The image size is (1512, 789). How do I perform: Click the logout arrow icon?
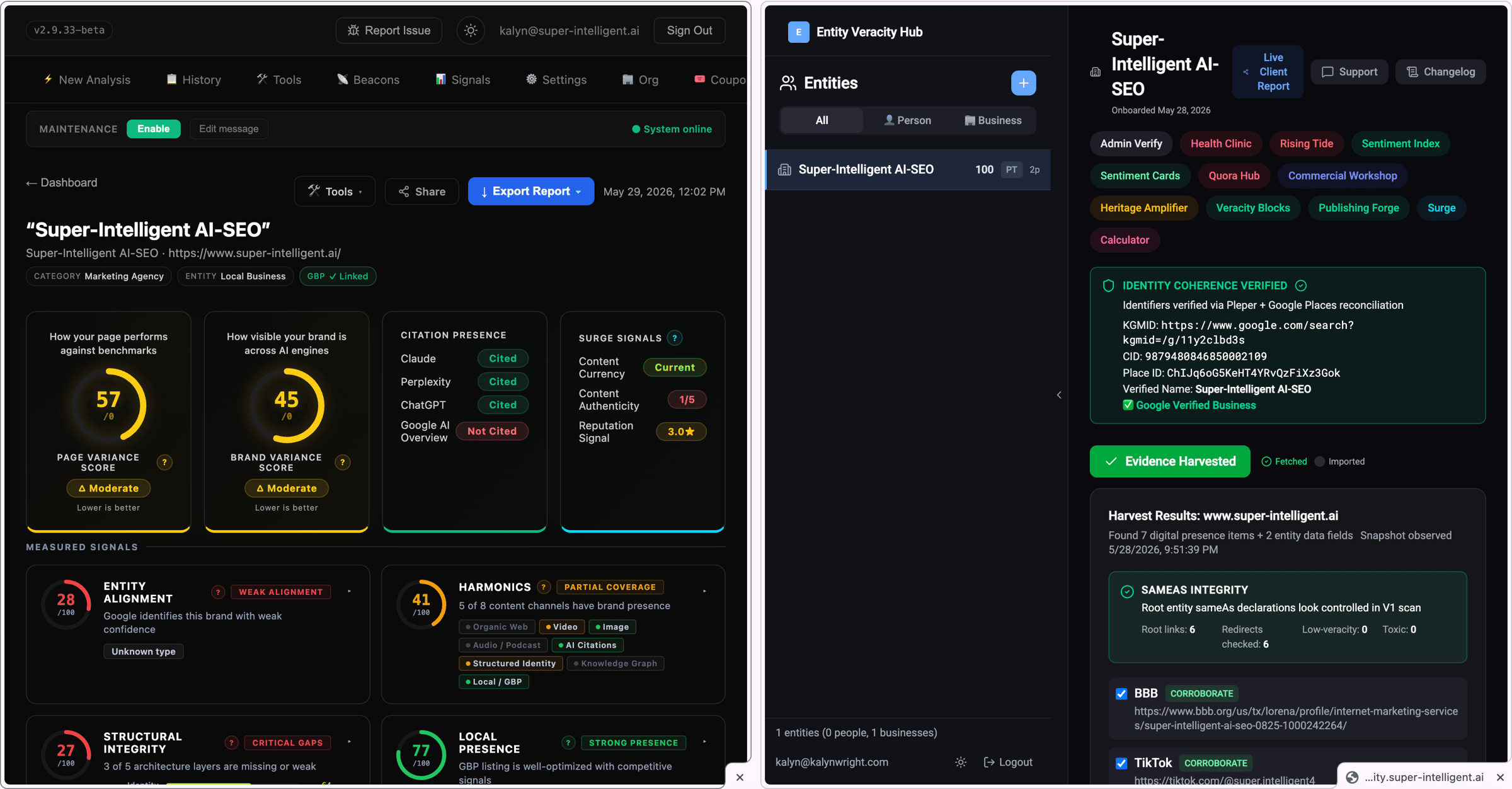989,762
